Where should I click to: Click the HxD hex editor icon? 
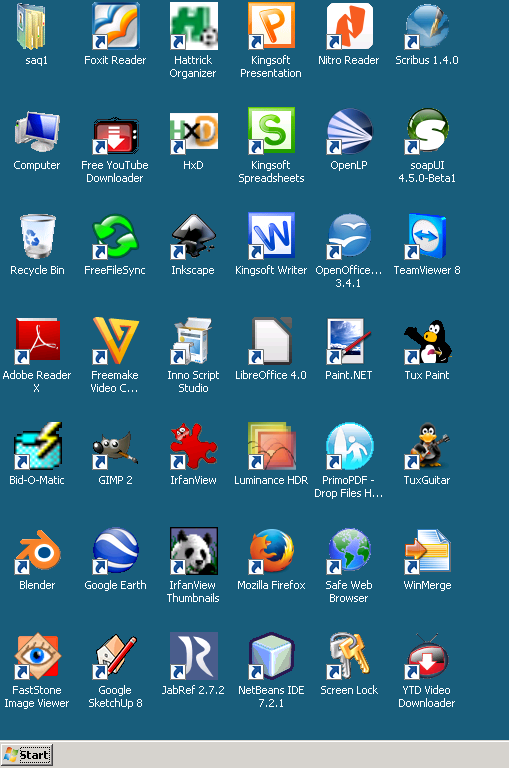point(193,132)
